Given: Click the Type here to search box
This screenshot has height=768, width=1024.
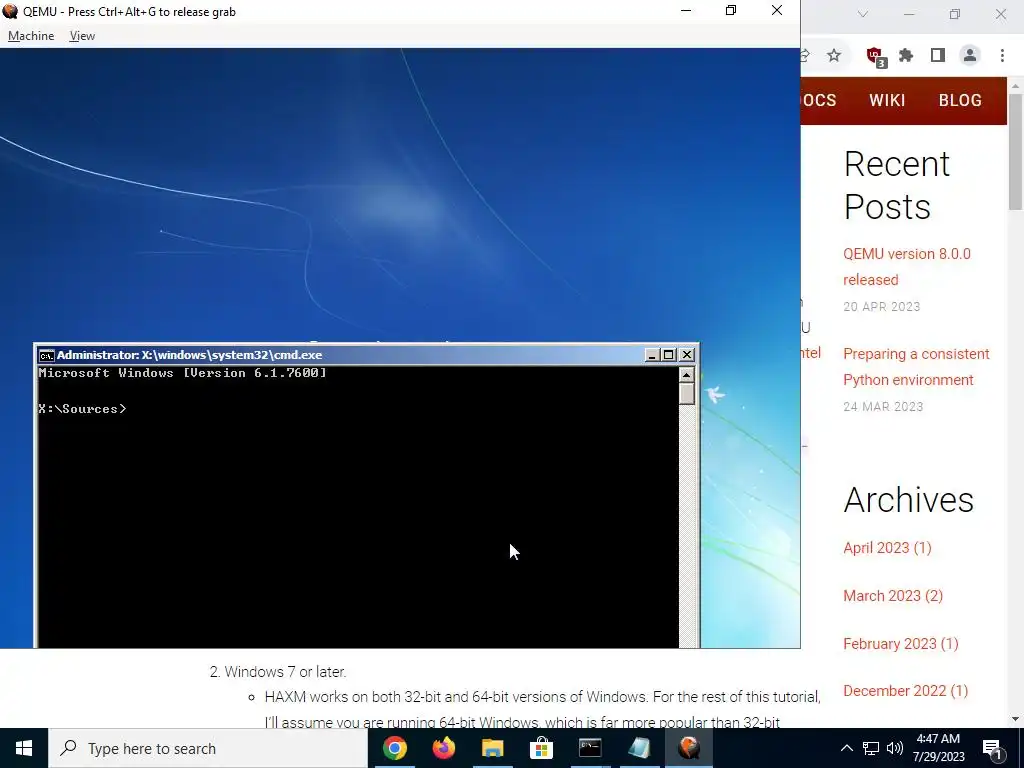Looking at the screenshot, I should point(208,748).
